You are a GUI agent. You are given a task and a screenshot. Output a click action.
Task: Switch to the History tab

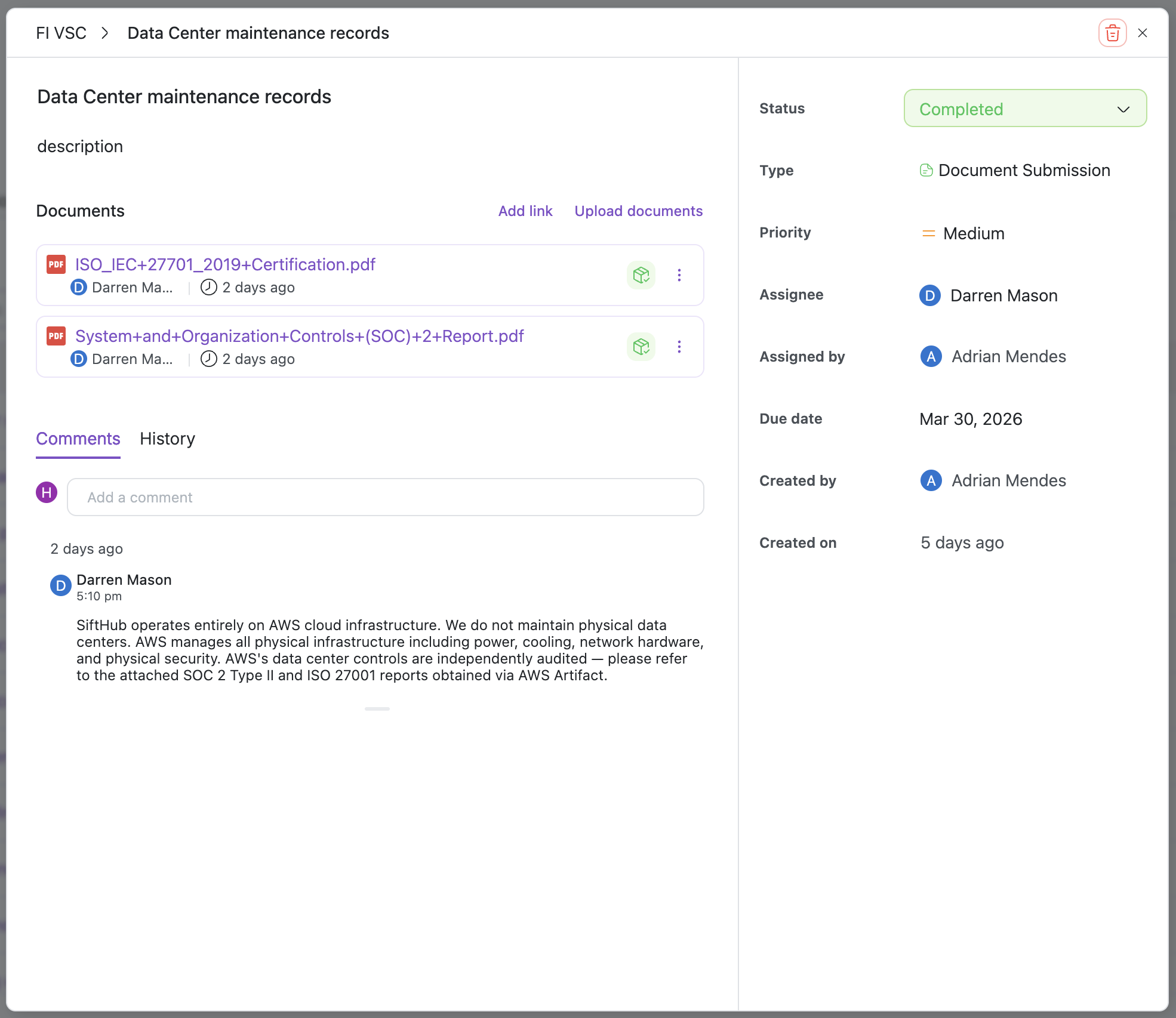[x=167, y=439]
